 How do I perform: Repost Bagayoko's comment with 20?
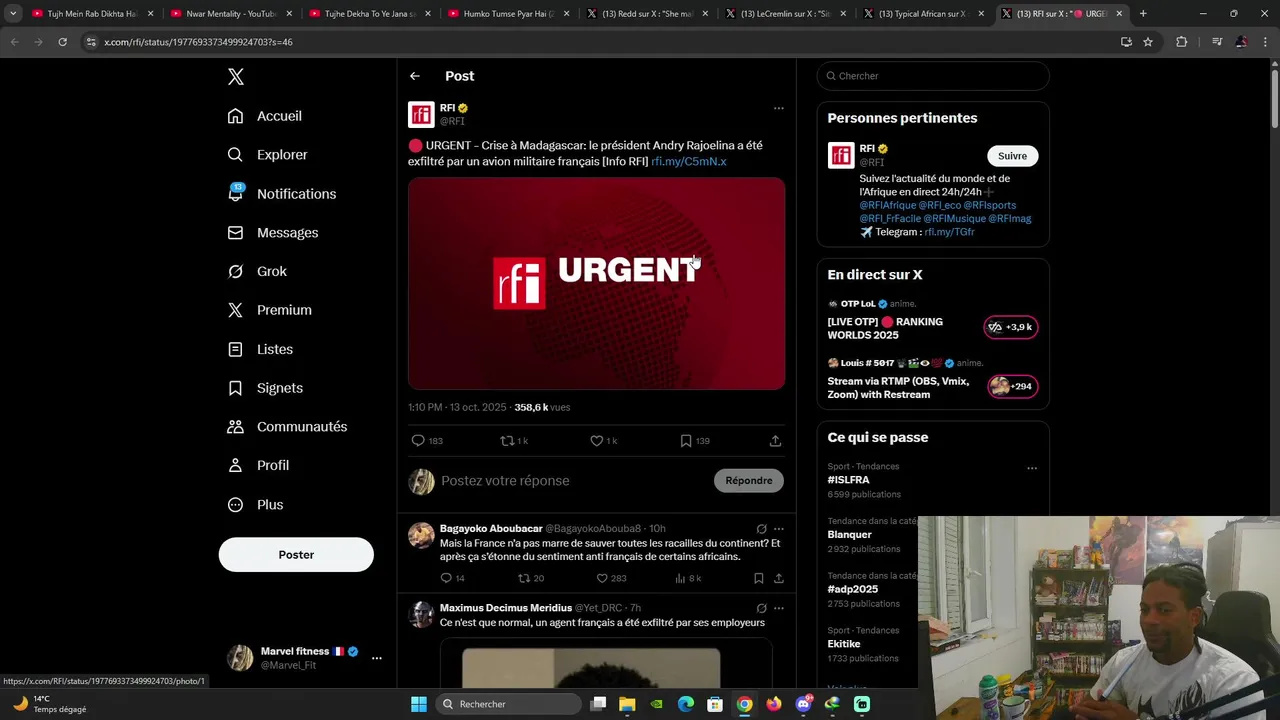click(531, 578)
